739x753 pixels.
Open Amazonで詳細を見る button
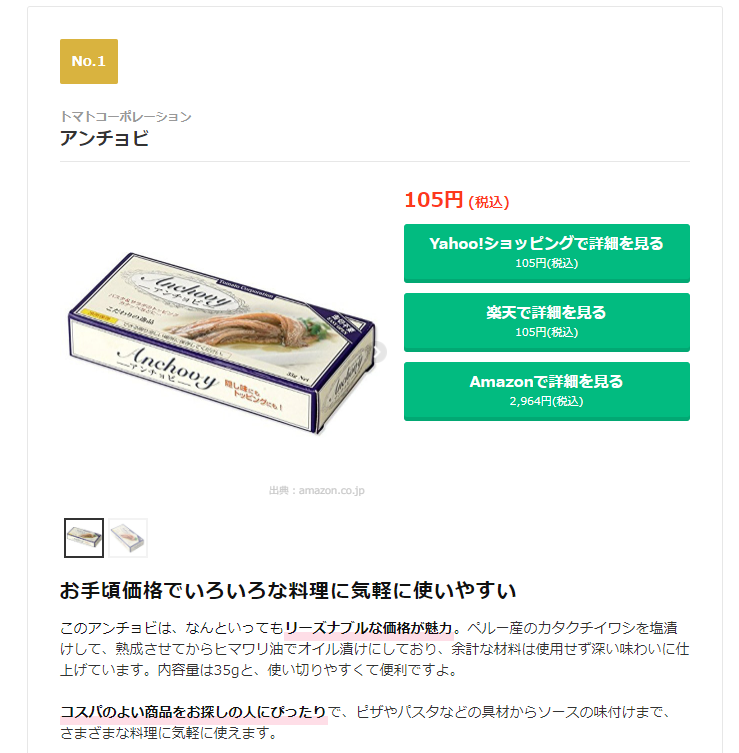tap(546, 391)
